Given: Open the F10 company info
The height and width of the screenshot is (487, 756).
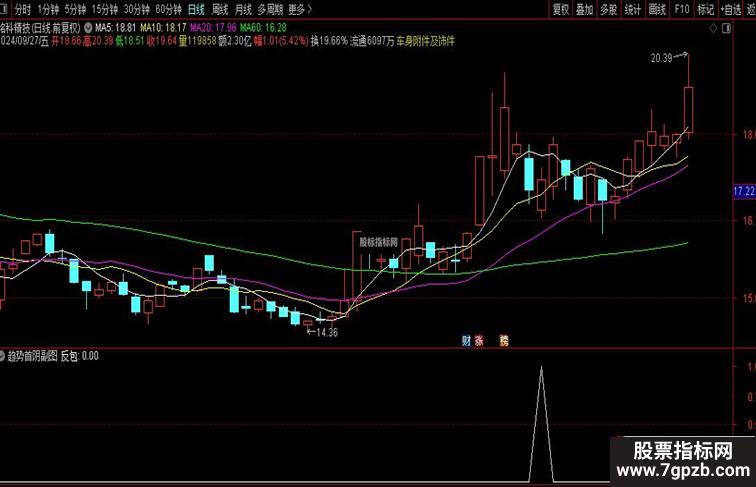Looking at the screenshot, I should coord(681,9).
